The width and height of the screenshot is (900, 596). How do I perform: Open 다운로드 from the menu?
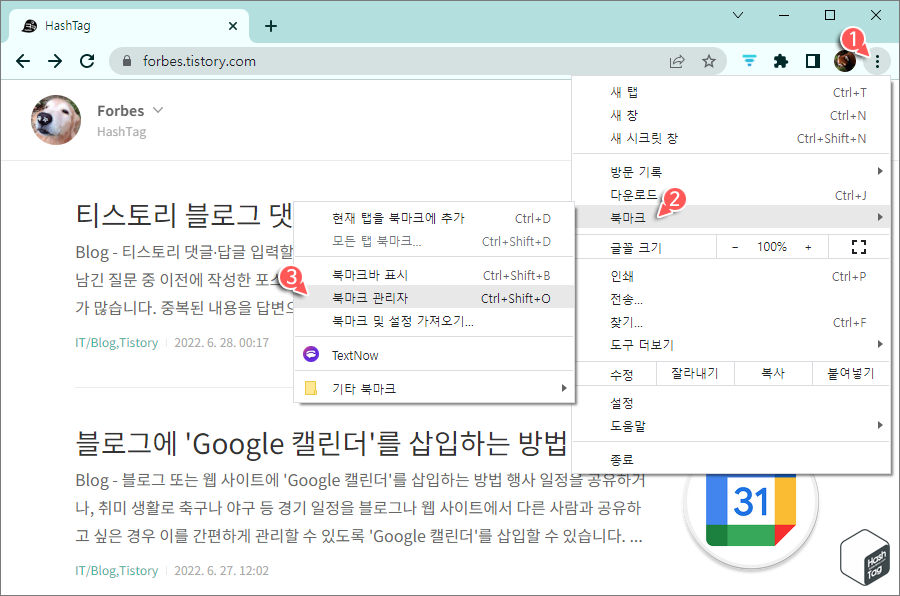tap(731, 195)
